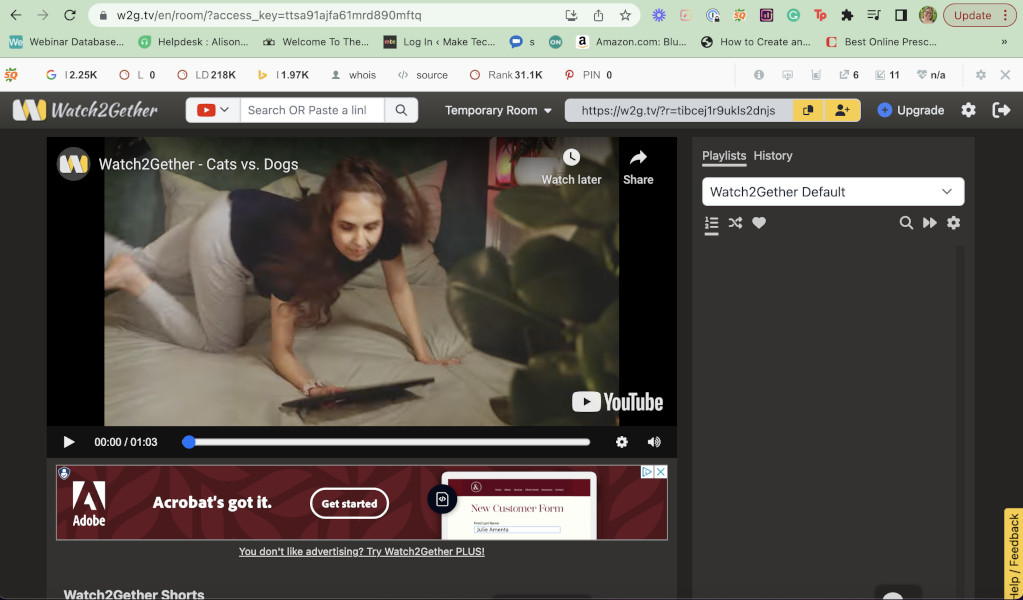Viewport: 1023px width, 600px height.
Task: Click the Upgrade button
Action: click(x=911, y=110)
